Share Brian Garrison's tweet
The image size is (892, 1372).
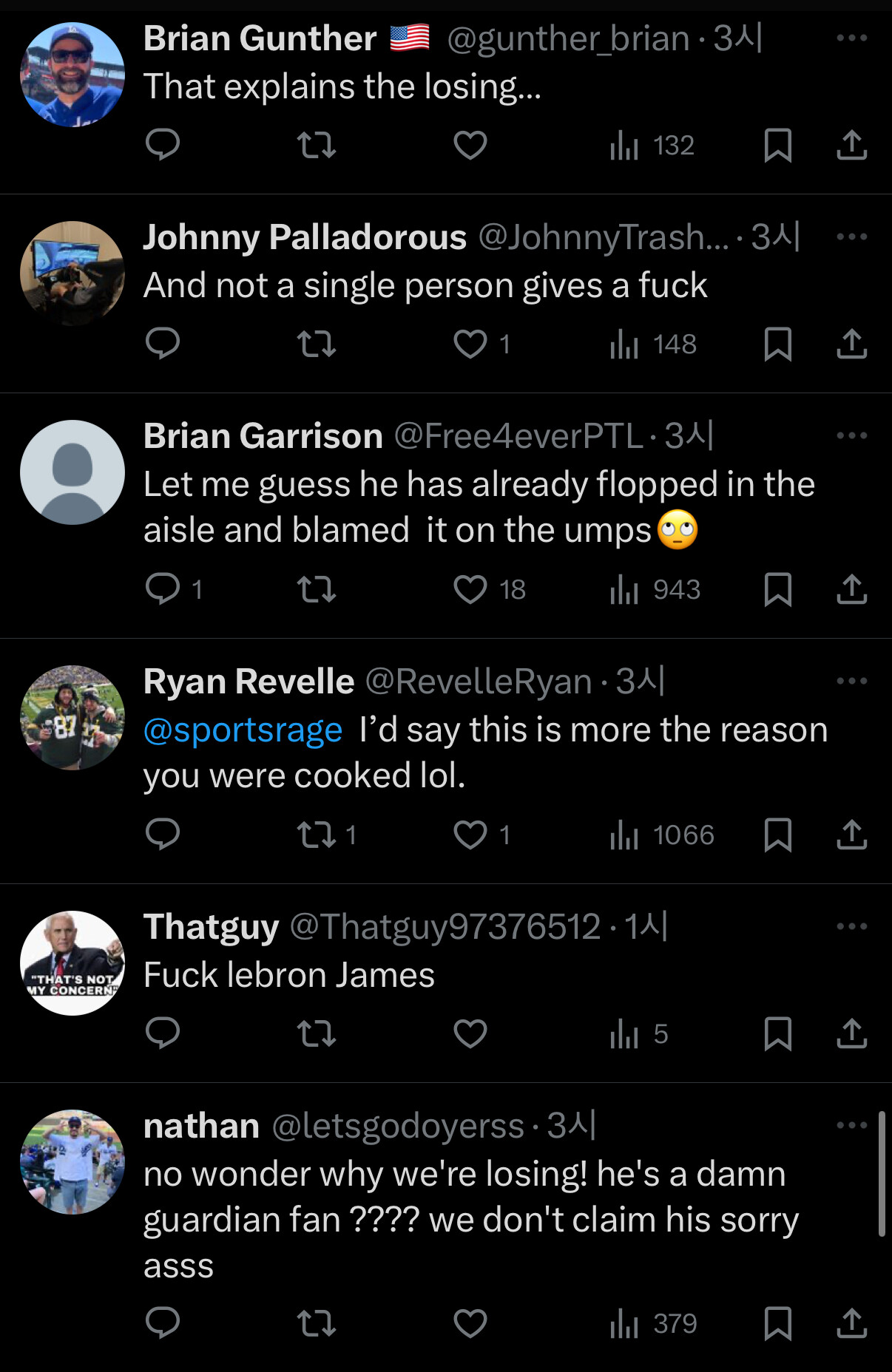click(851, 589)
